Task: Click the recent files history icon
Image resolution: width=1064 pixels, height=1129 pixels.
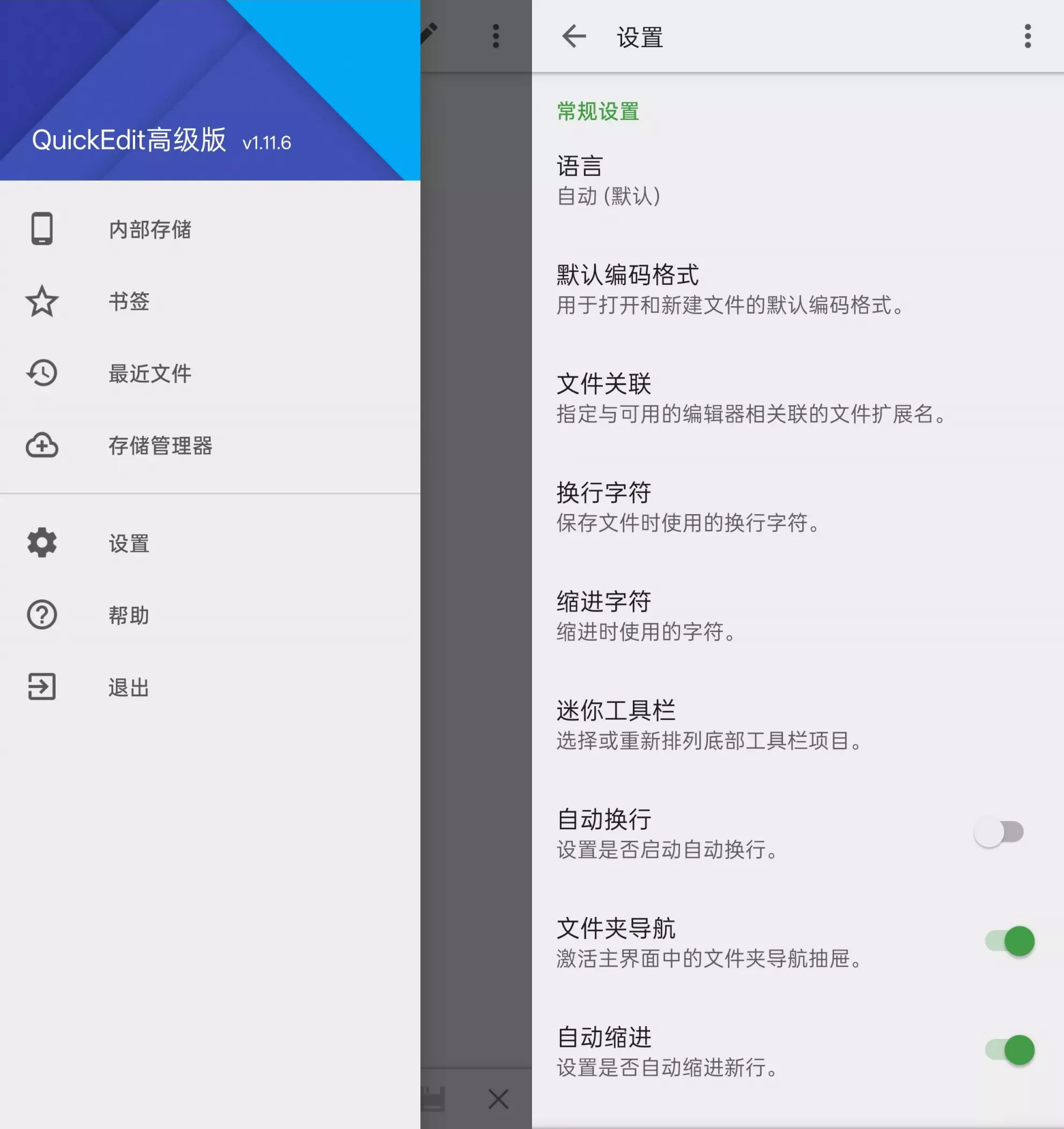Action: (x=42, y=373)
